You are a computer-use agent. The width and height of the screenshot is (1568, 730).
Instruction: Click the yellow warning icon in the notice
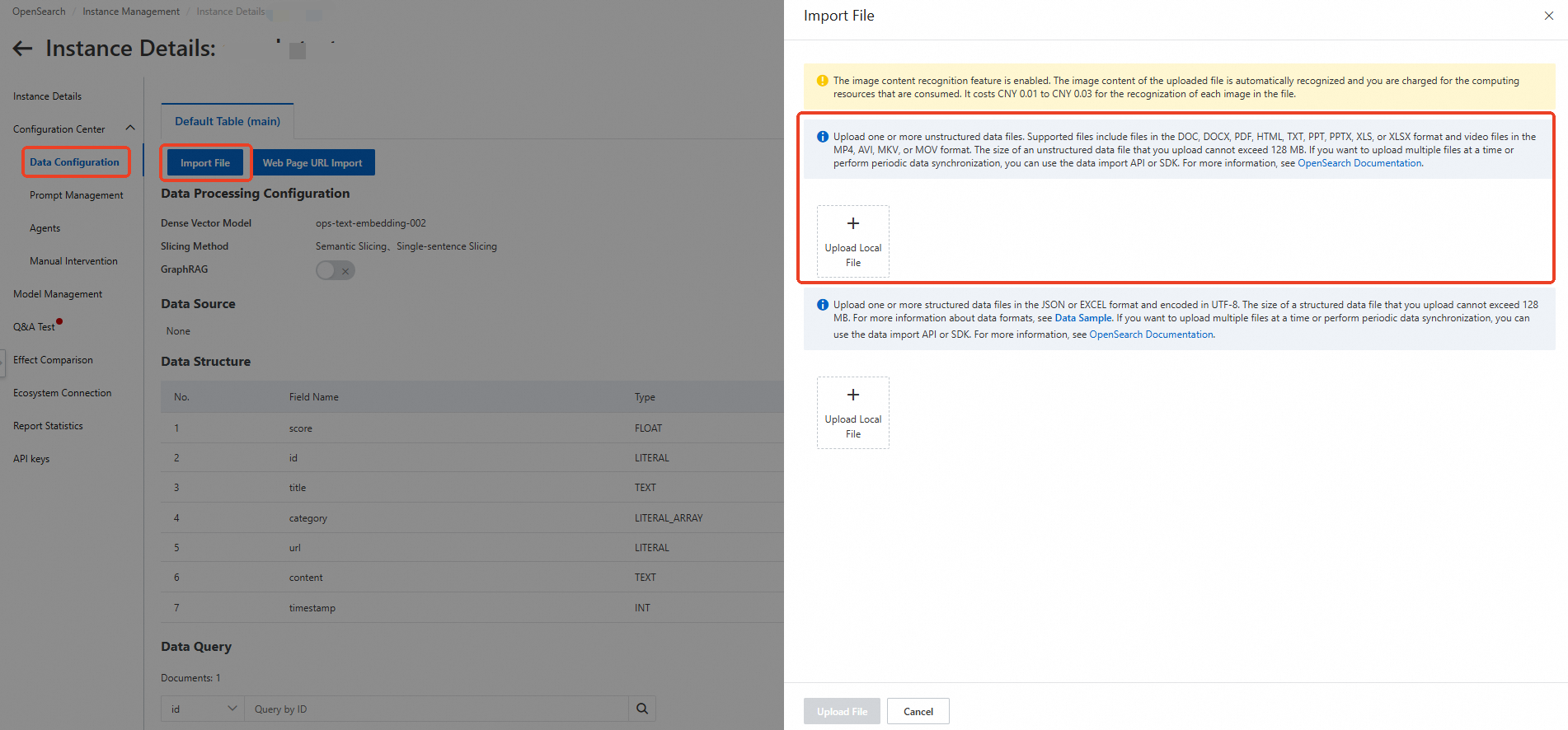tap(822, 81)
